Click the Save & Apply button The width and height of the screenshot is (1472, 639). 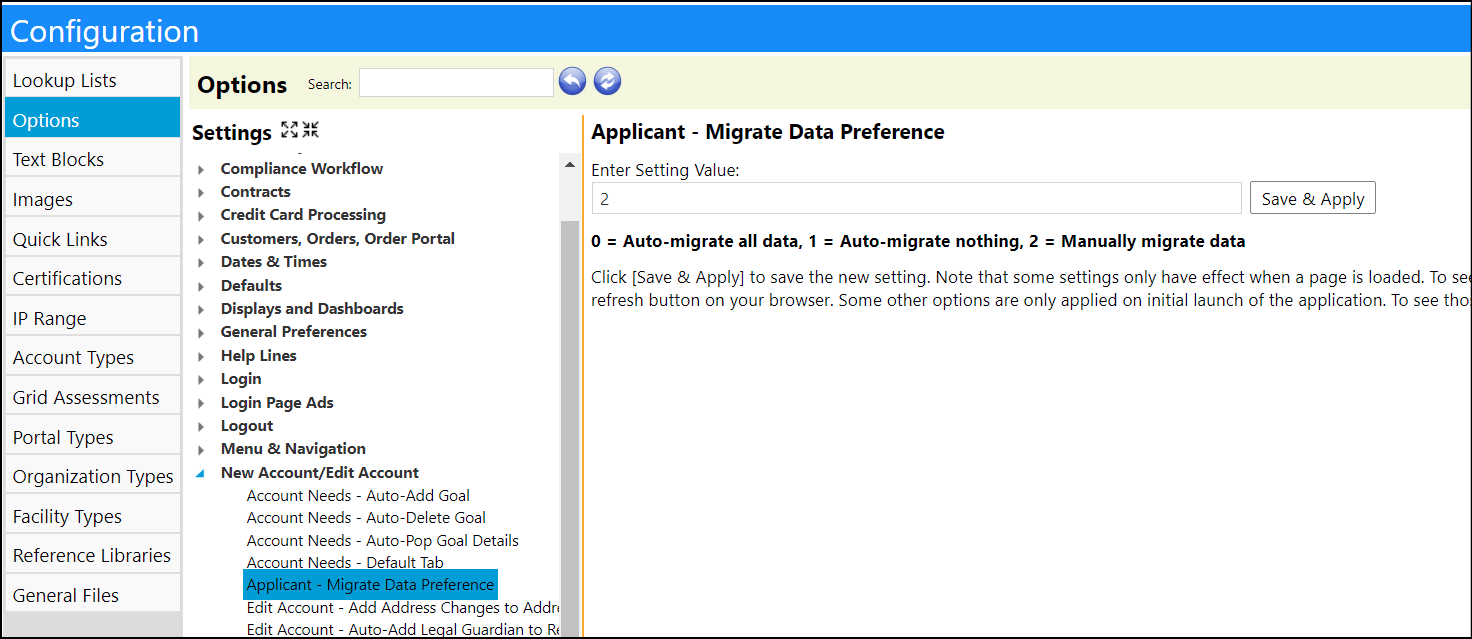[1313, 198]
